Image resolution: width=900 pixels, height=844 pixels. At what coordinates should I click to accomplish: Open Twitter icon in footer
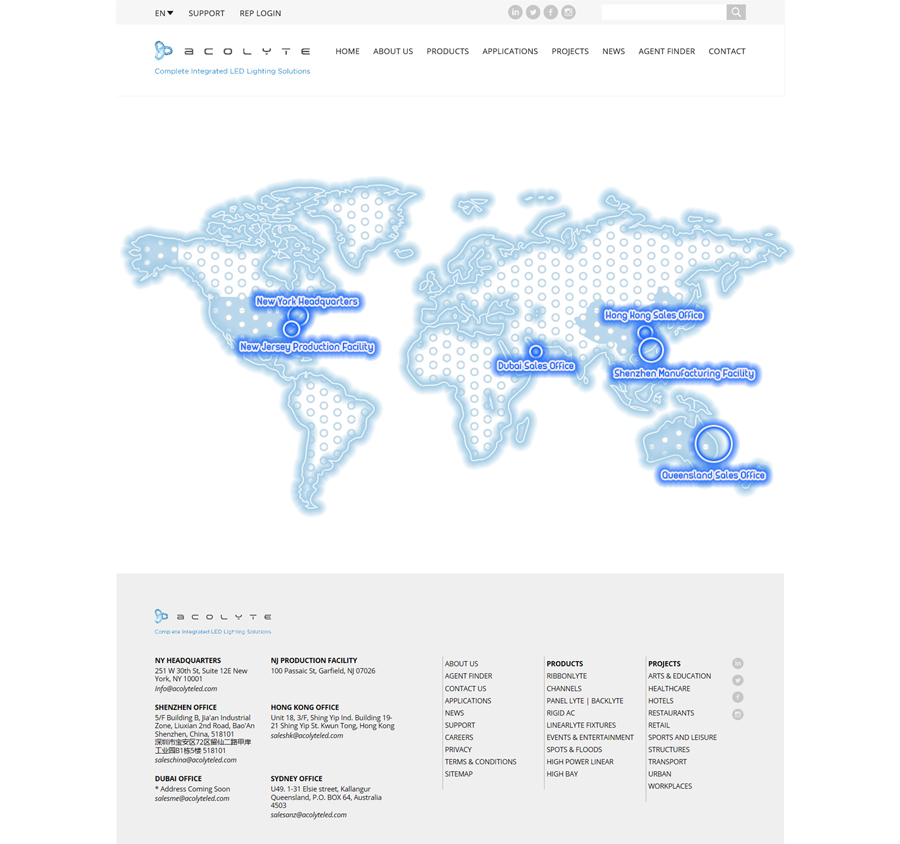738,680
